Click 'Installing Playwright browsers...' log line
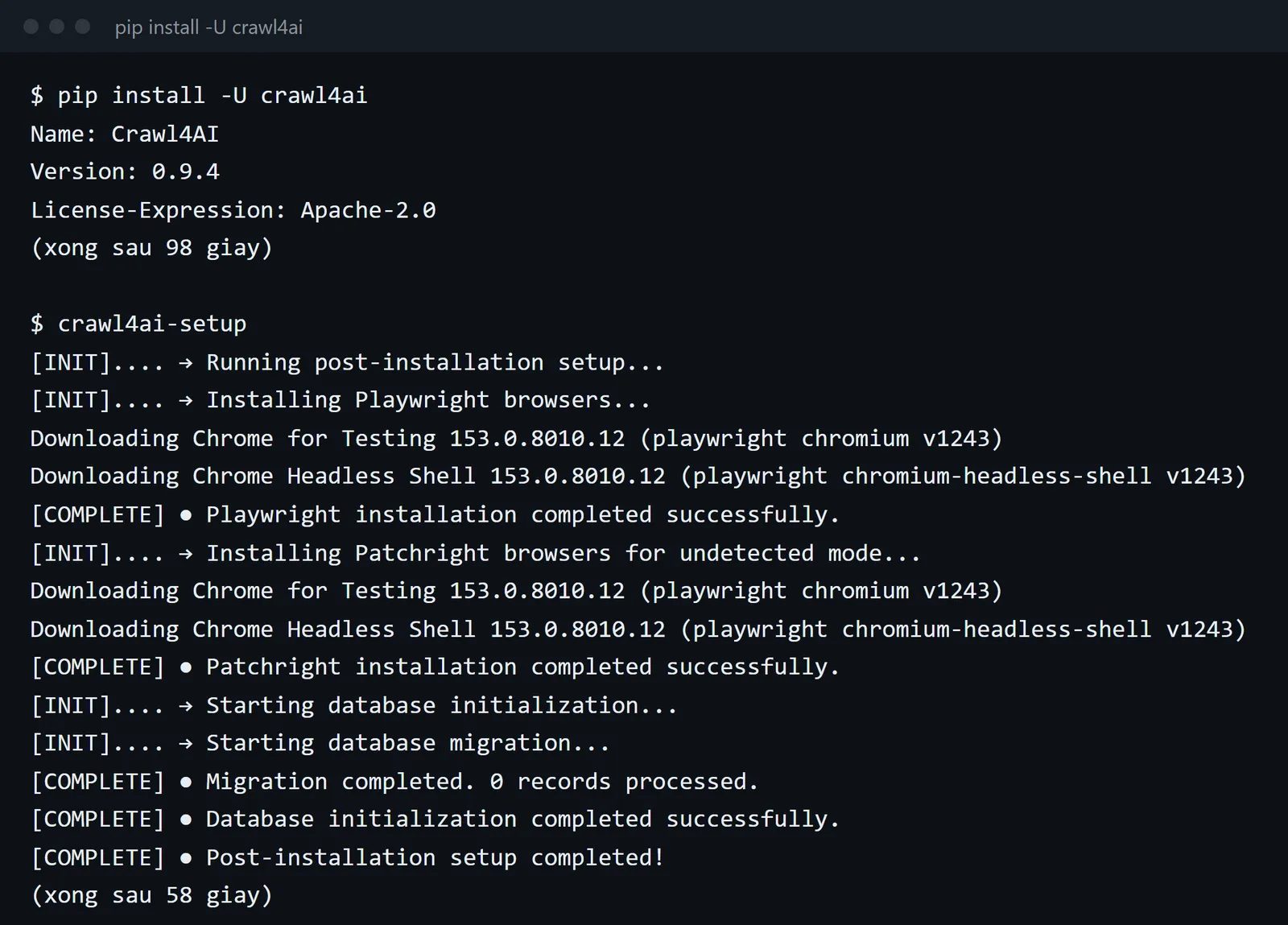 [x=341, y=400]
